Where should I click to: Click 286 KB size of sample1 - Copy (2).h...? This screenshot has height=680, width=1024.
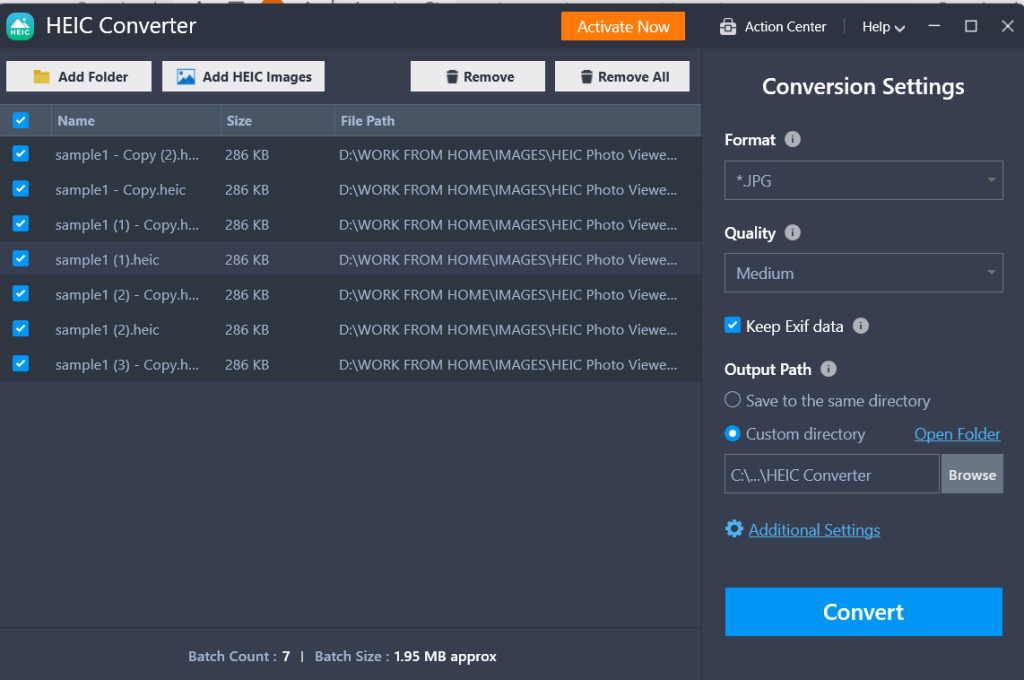tap(247, 155)
